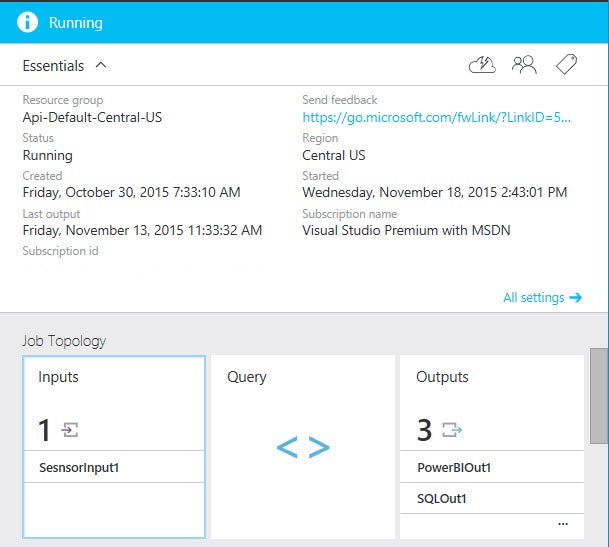Select SQLOut1 output entry
Screen dimensions: 609x547
(442, 498)
